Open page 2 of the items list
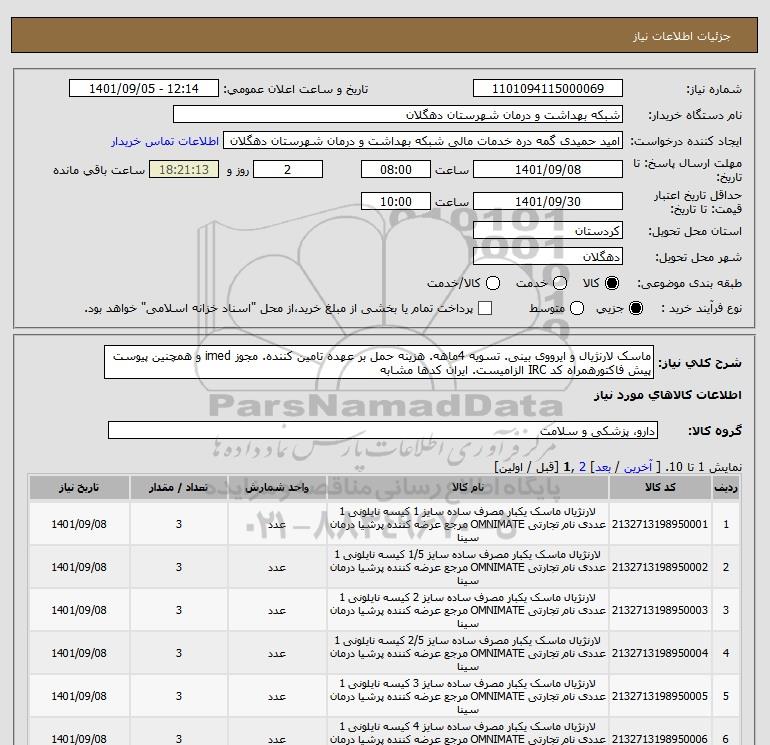This screenshot has height=745, width=770. (582, 467)
